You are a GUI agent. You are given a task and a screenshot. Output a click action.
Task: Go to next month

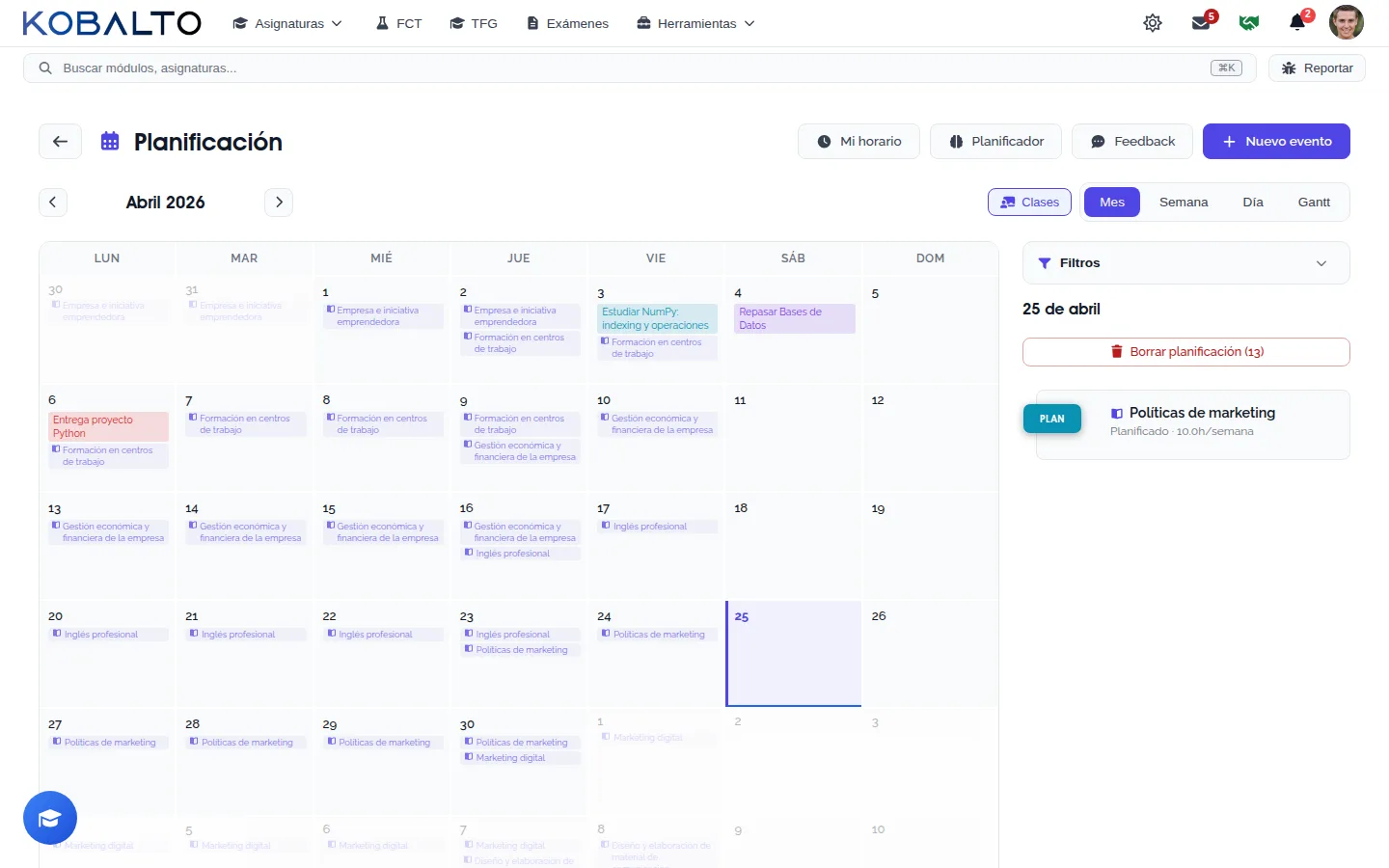tap(279, 202)
